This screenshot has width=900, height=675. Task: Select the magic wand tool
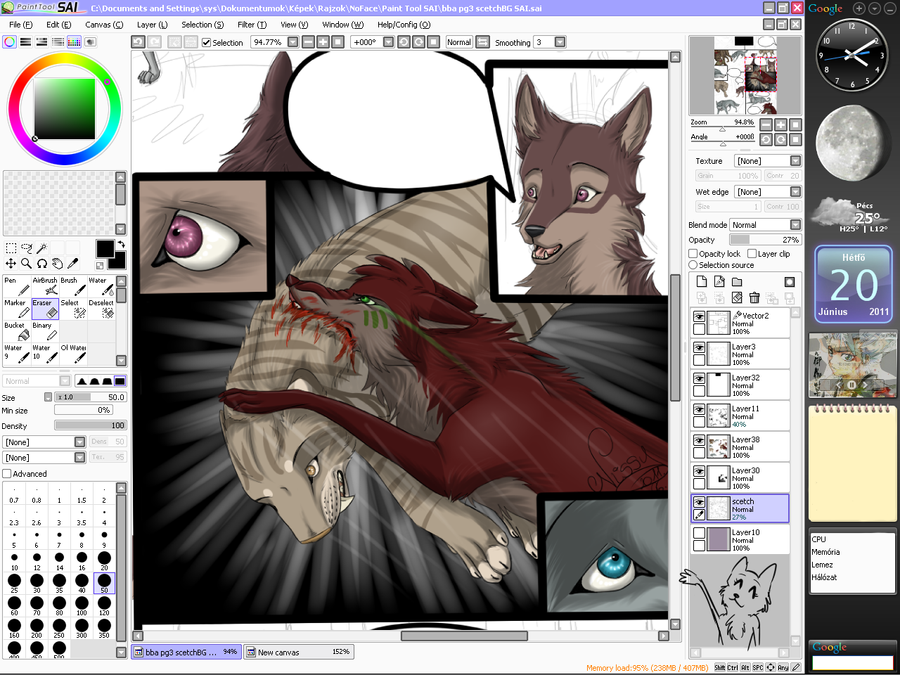tap(42, 248)
